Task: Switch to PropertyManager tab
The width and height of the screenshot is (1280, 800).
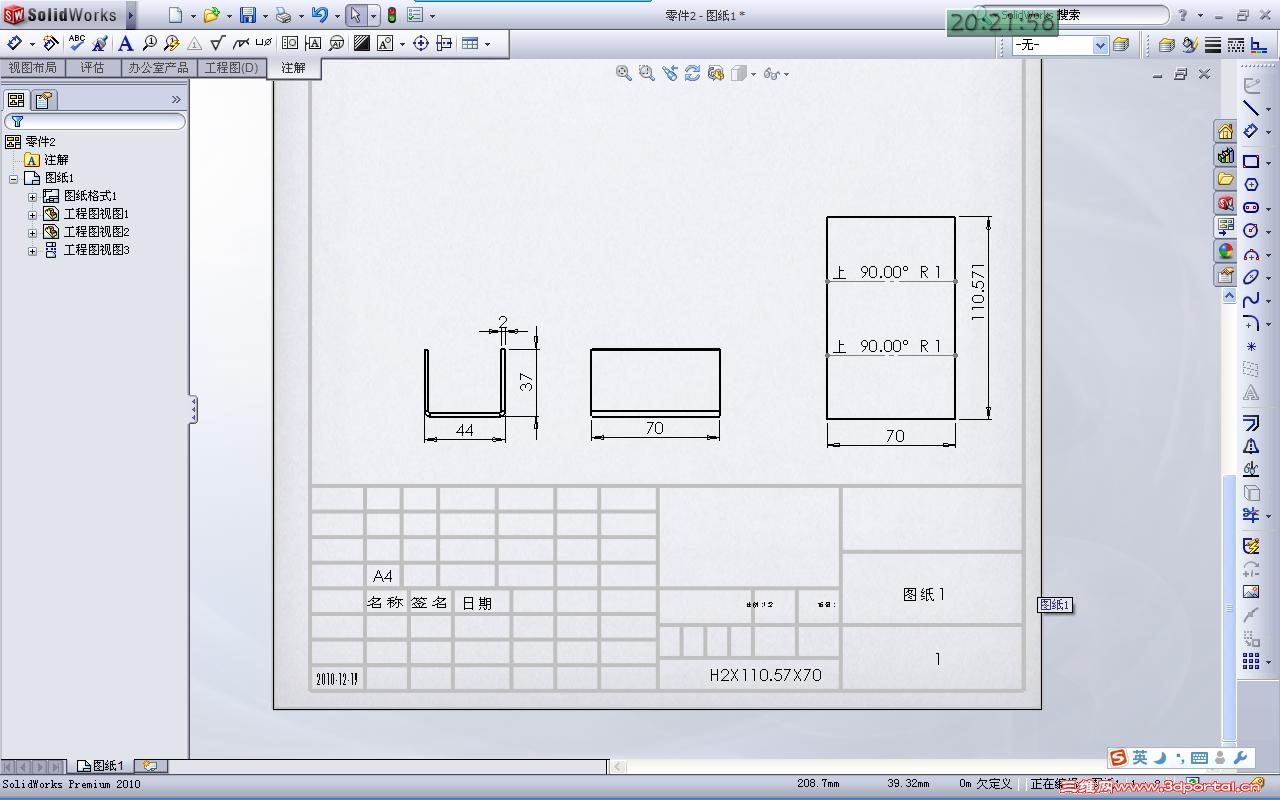Action: tap(44, 100)
